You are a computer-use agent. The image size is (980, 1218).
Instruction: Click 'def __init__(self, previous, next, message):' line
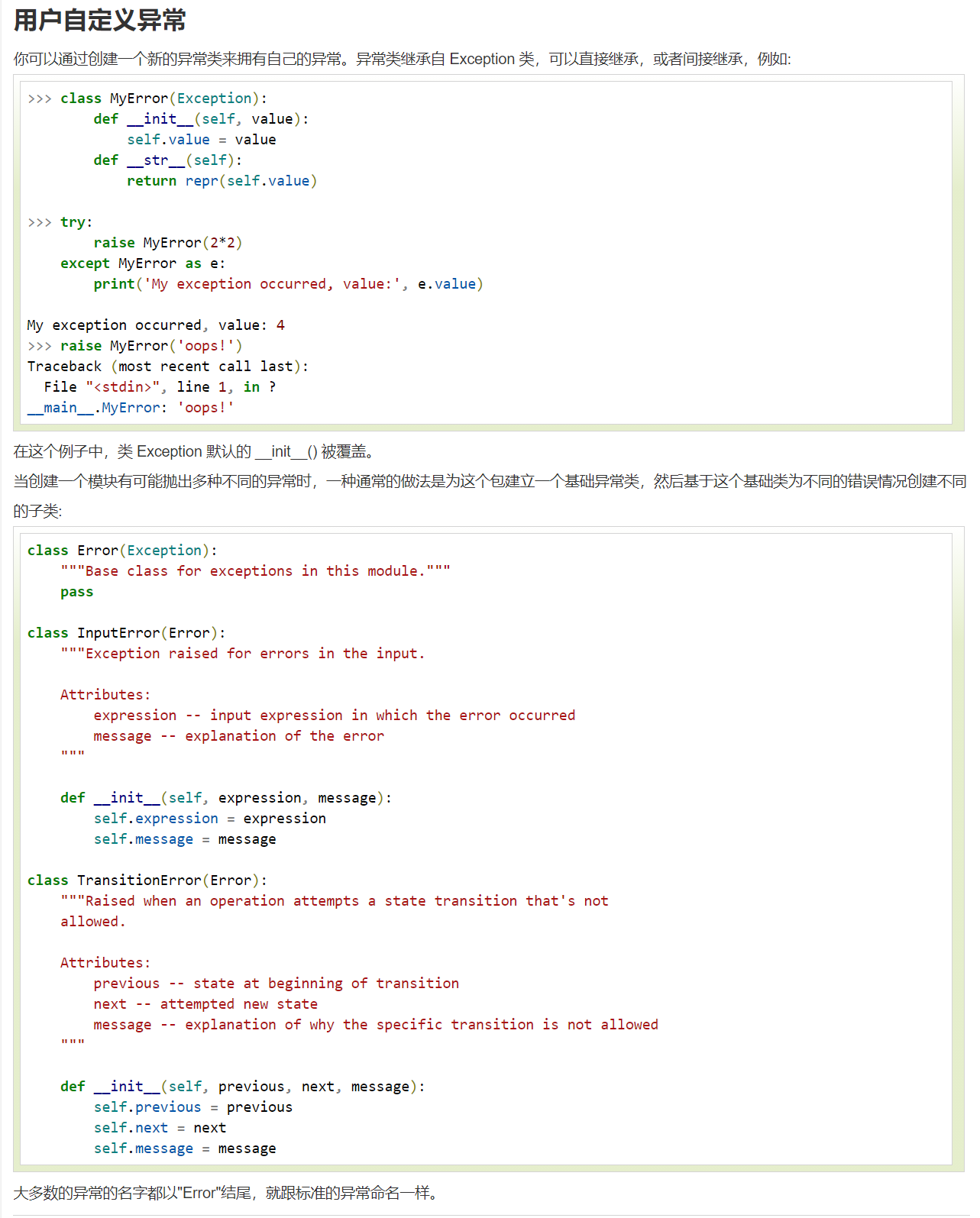(x=243, y=1087)
